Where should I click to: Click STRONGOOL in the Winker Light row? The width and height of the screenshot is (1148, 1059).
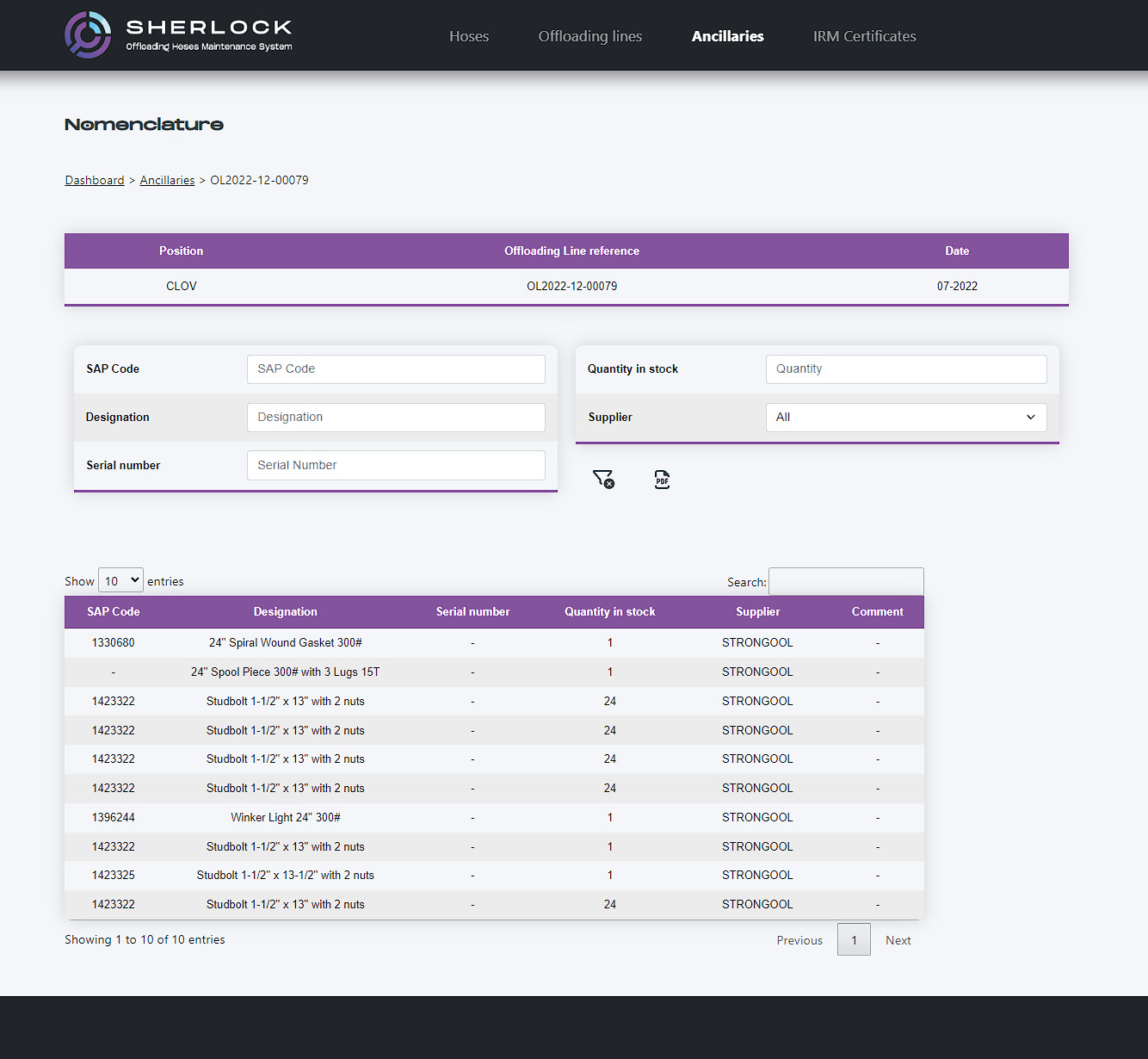pyautogui.click(x=758, y=818)
